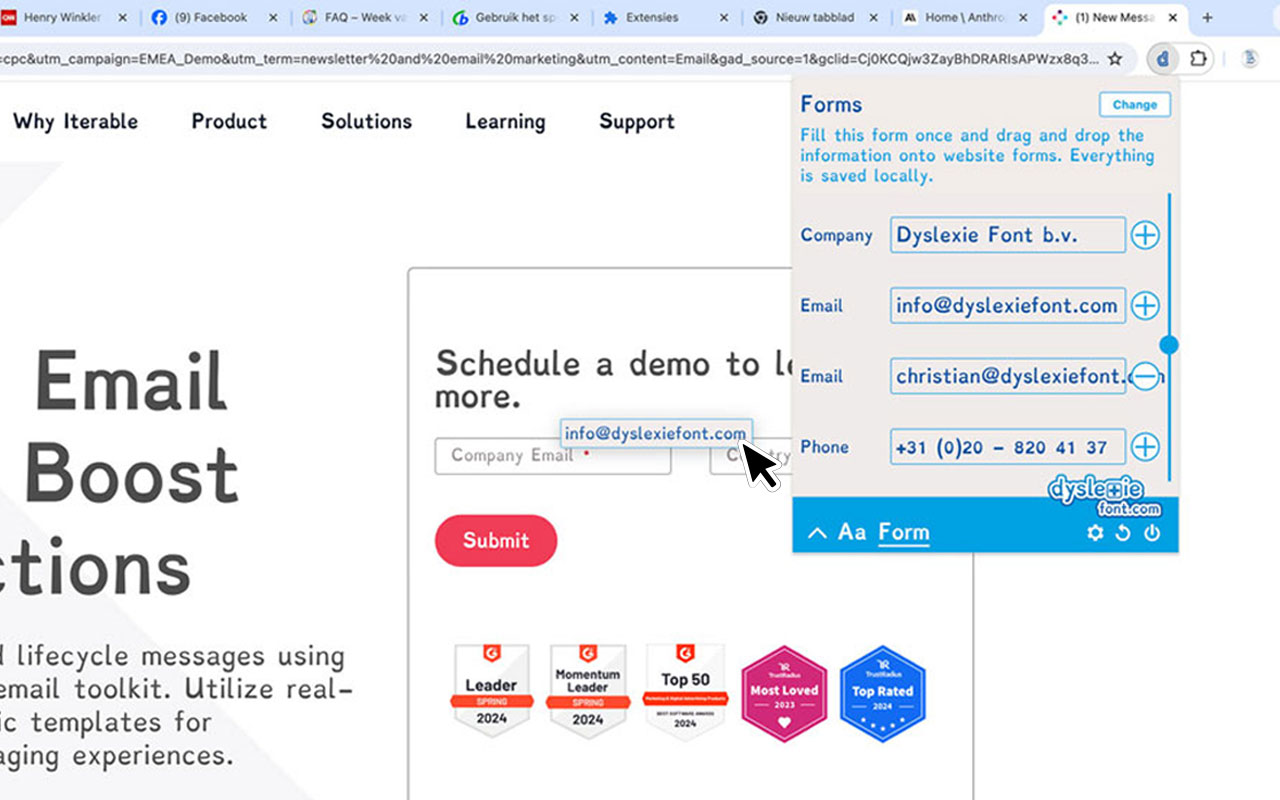Add the Company field with its plus icon
This screenshot has height=800, width=1280.
point(1145,235)
